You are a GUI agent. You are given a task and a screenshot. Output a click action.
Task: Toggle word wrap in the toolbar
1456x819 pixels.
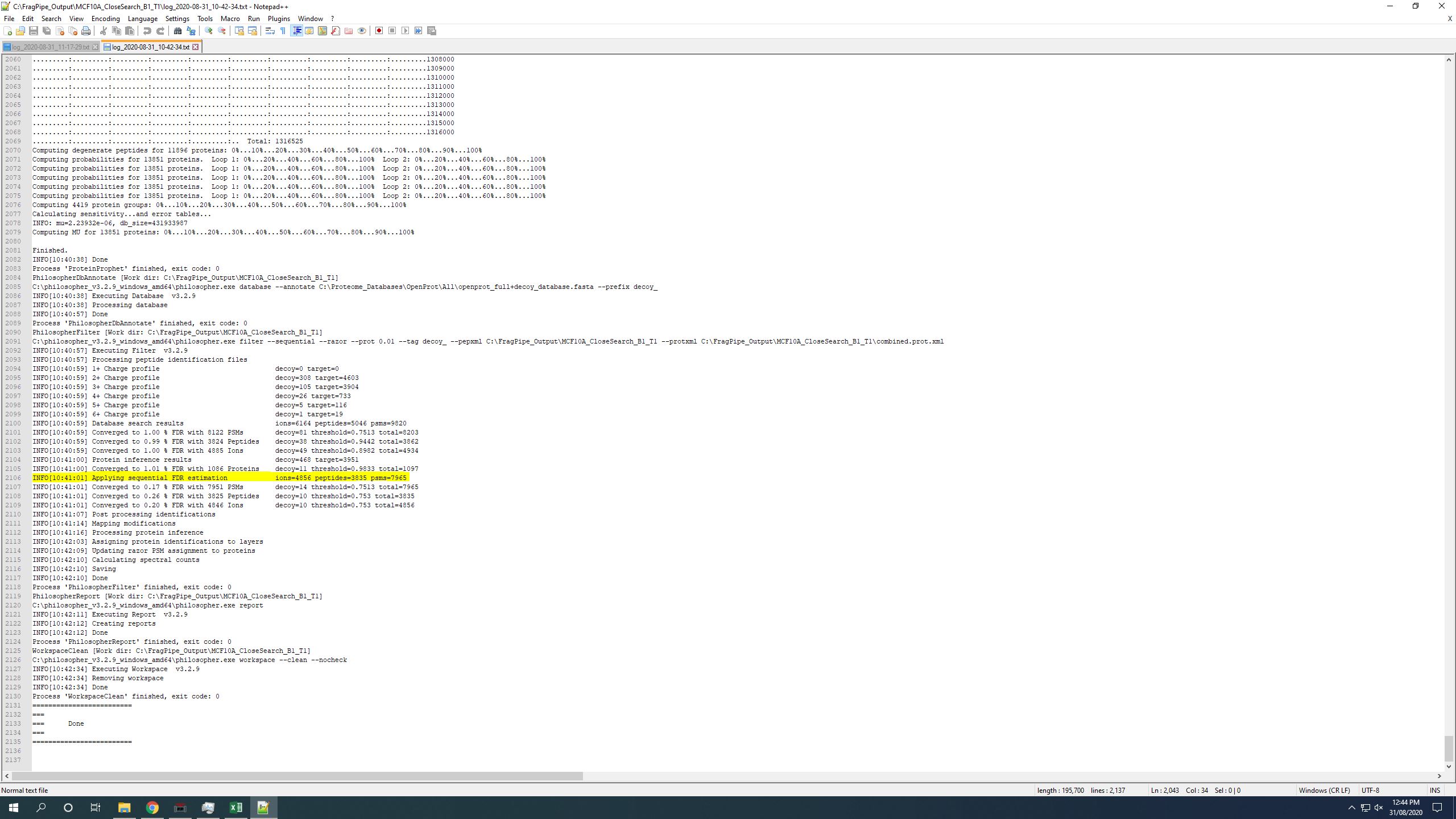(270, 31)
